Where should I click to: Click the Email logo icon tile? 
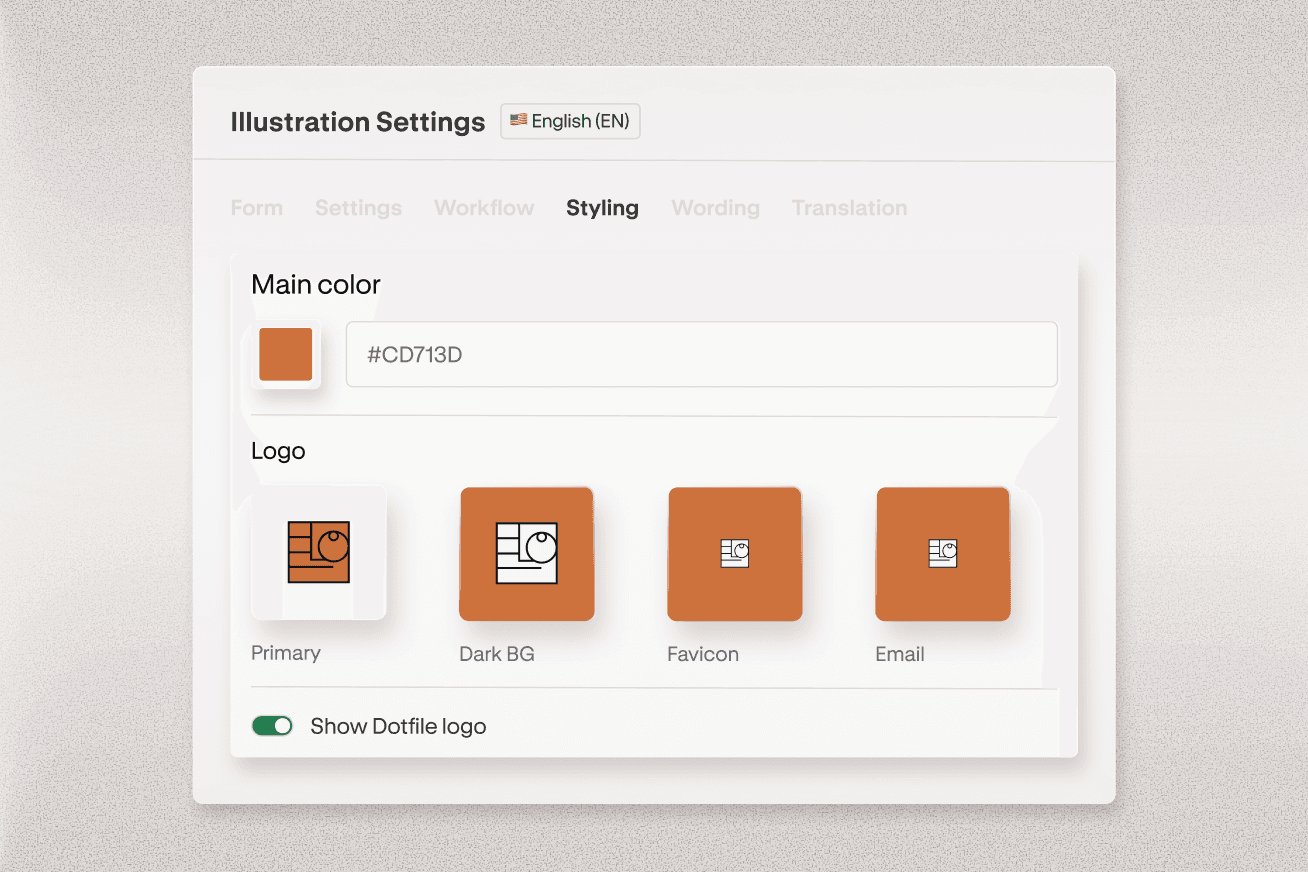(943, 553)
